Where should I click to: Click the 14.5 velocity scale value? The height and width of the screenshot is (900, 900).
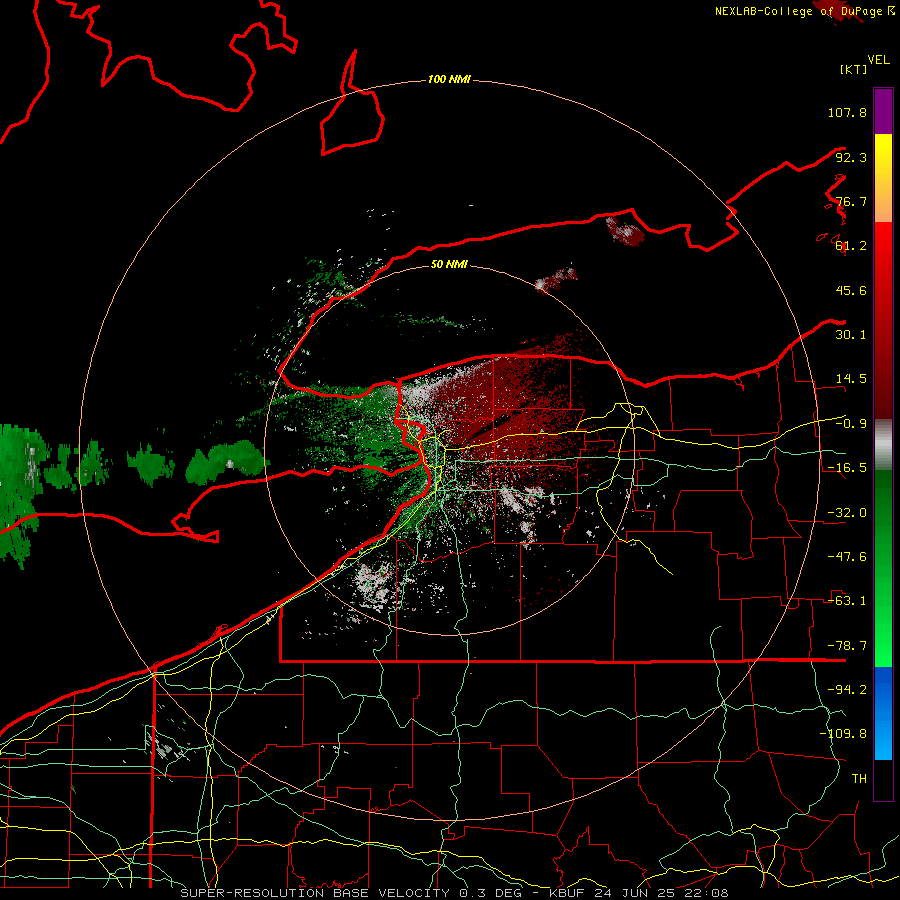click(851, 379)
